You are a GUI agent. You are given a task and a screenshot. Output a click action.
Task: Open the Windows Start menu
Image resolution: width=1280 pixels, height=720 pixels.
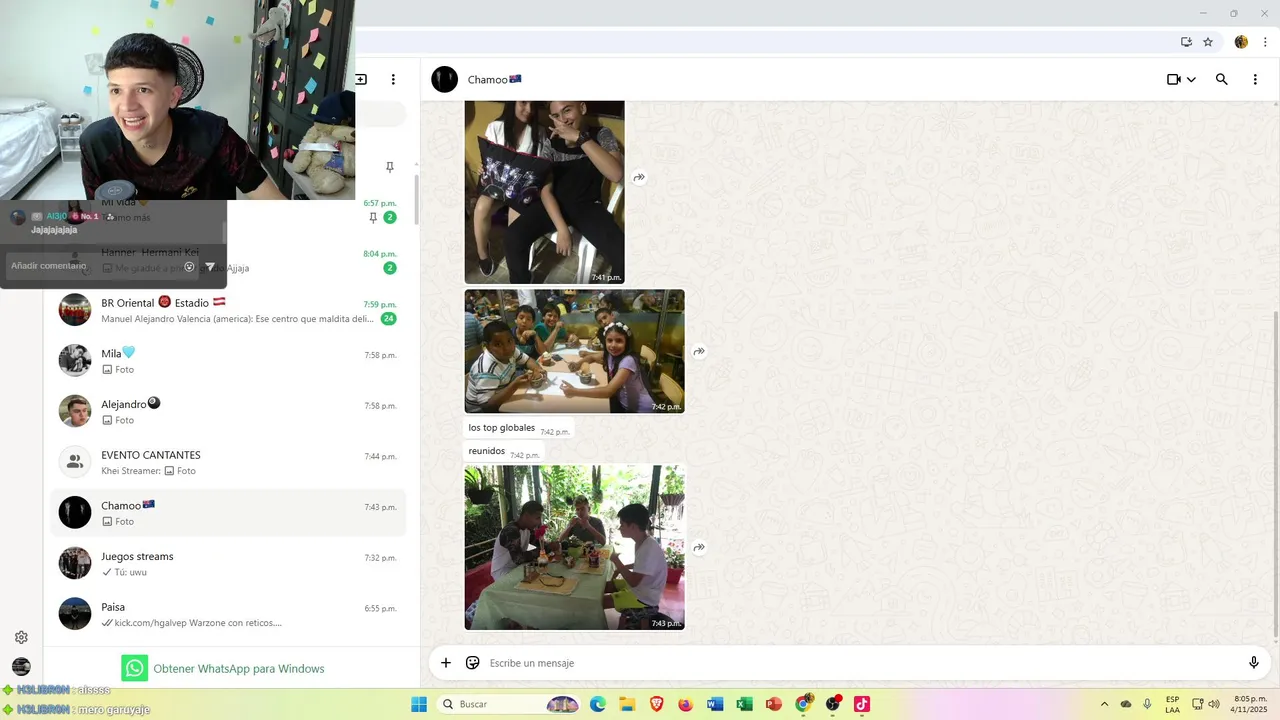coord(418,704)
